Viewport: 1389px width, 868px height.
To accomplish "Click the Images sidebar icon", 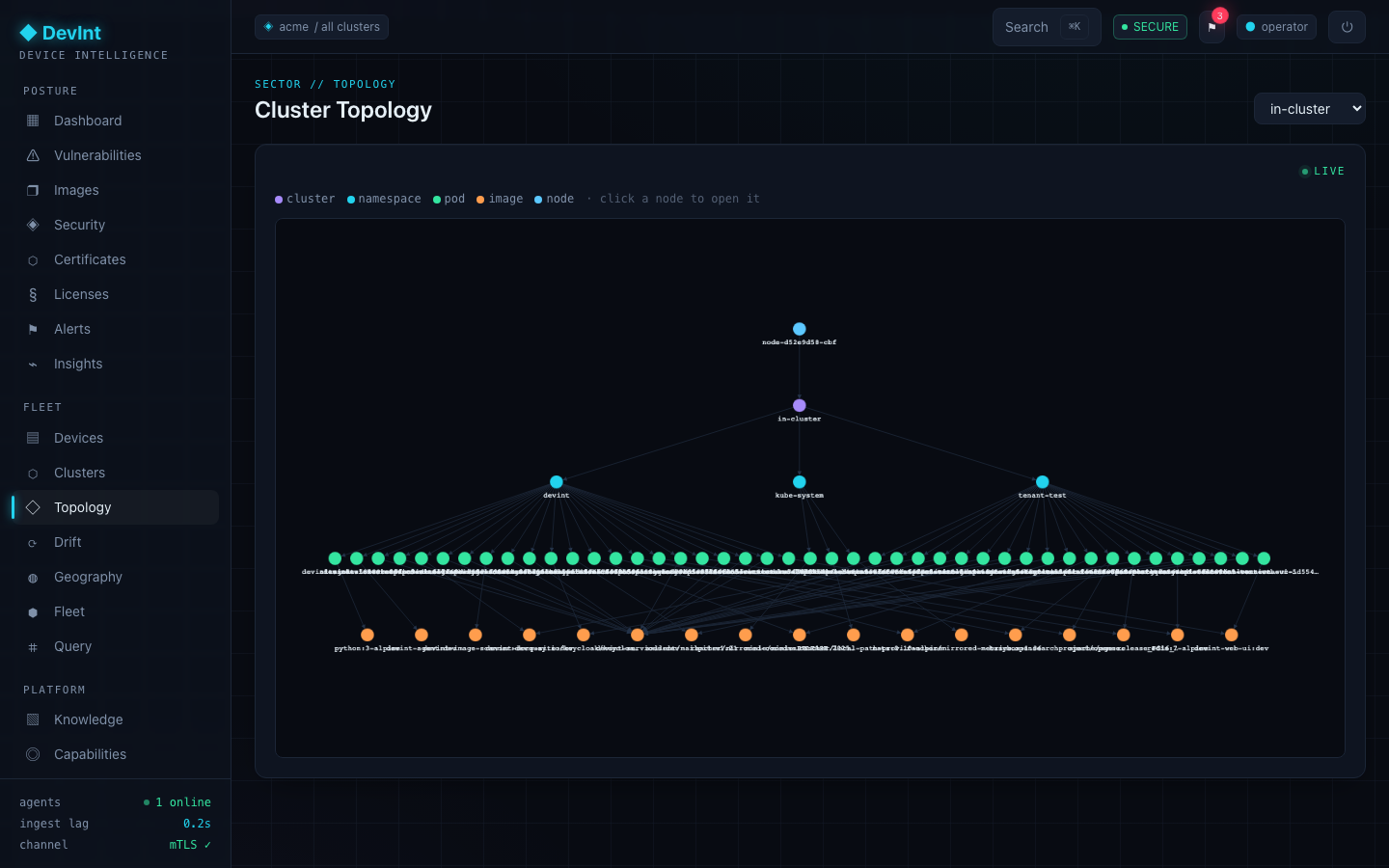I will (33, 190).
